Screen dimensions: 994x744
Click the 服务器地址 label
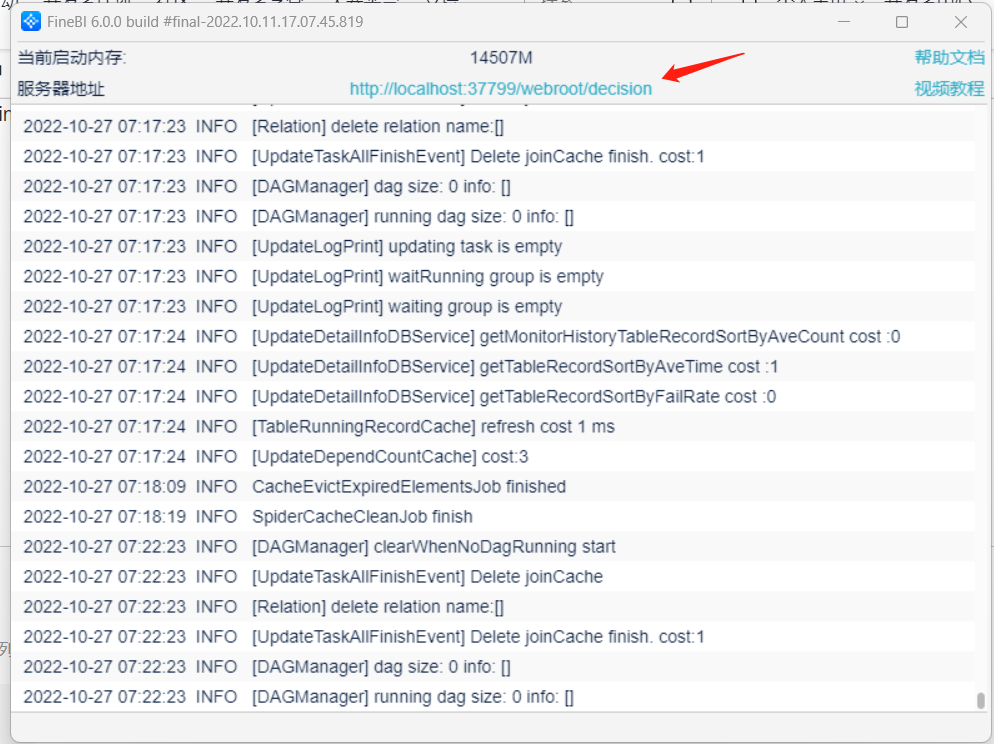(61, 89)
